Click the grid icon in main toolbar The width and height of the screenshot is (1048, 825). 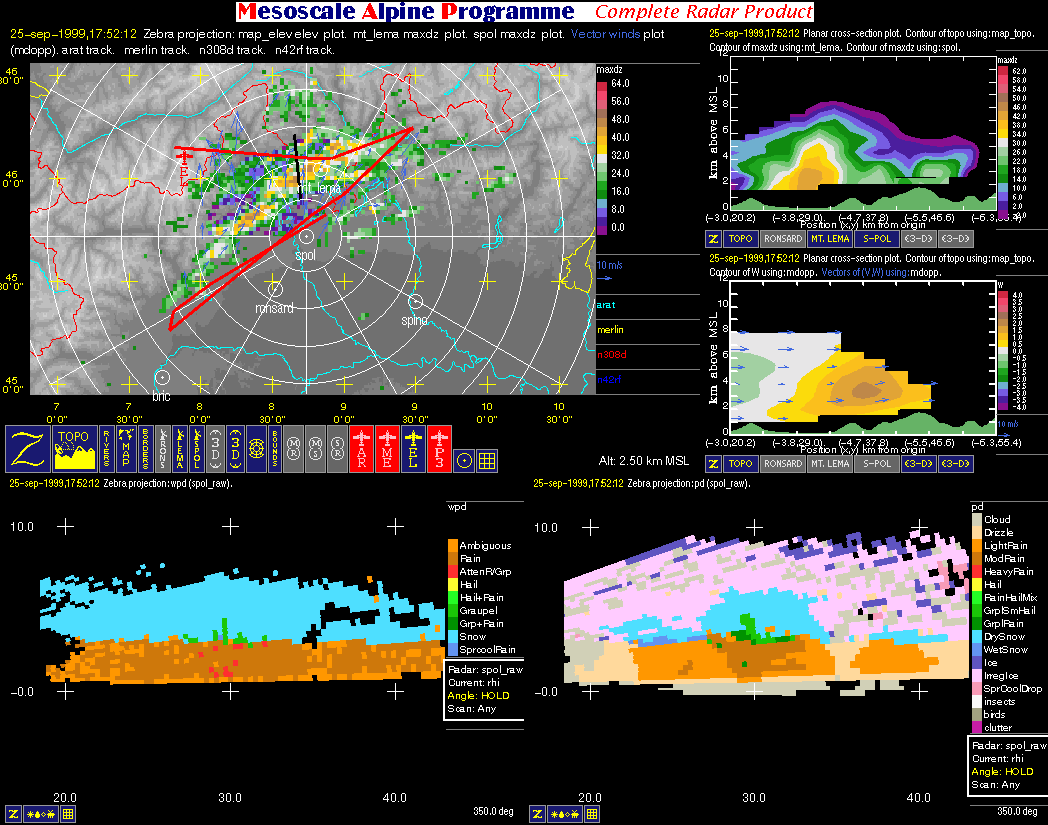coord(487,460)
